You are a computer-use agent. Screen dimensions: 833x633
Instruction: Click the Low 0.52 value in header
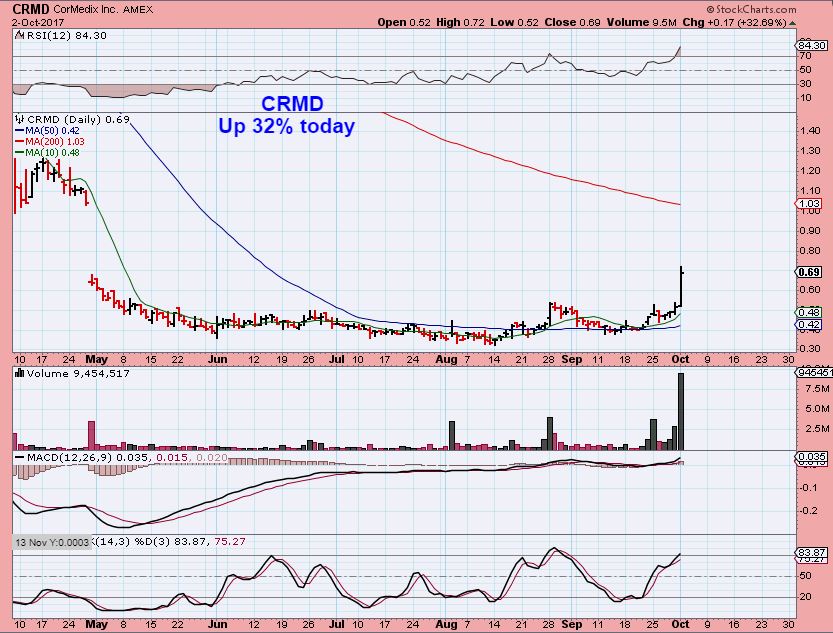[x=514, y=23]
